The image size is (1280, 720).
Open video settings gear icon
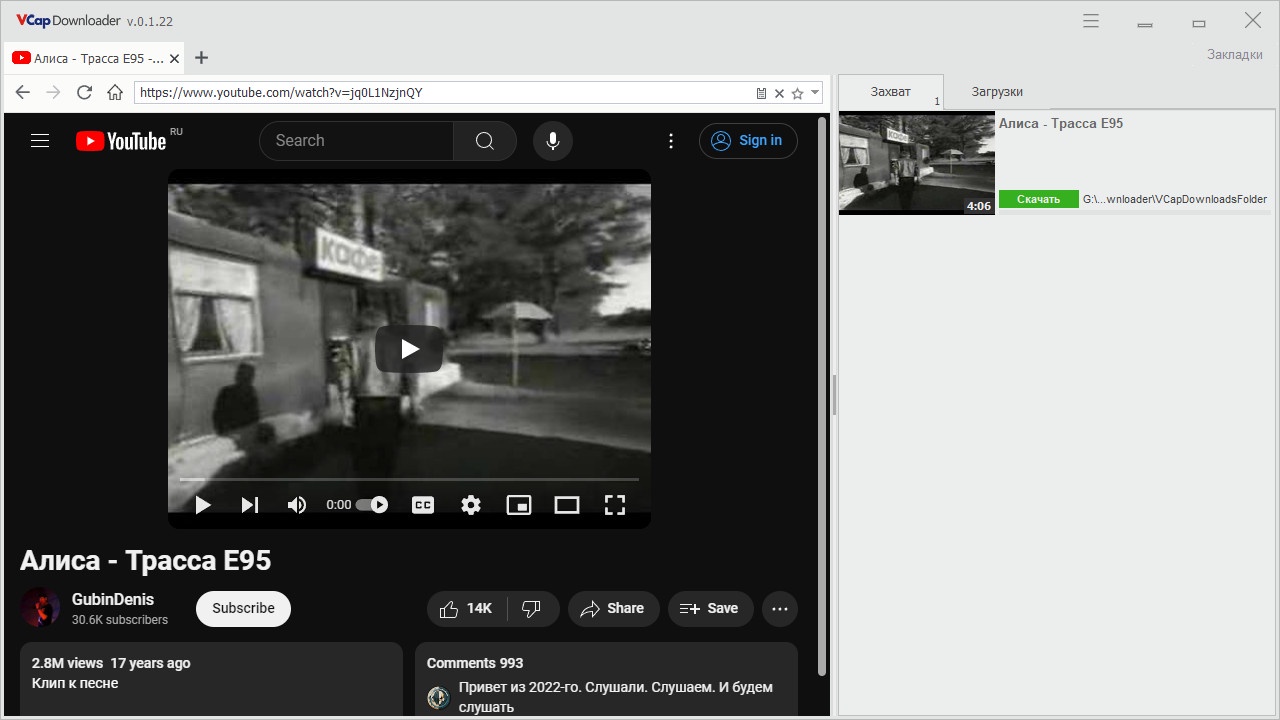(471, 505)
